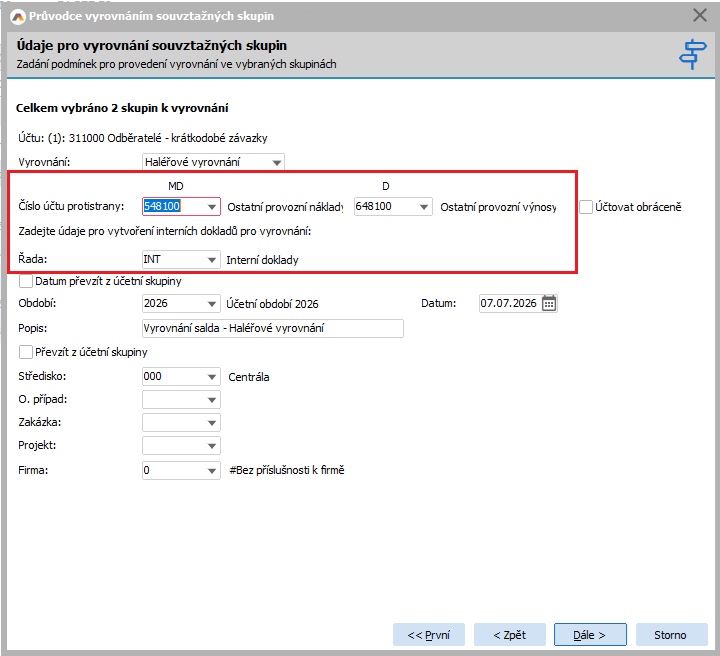This screenshot has height=656, width=720.
Task: Click the Centrála label
Action: tap(249, 377)
